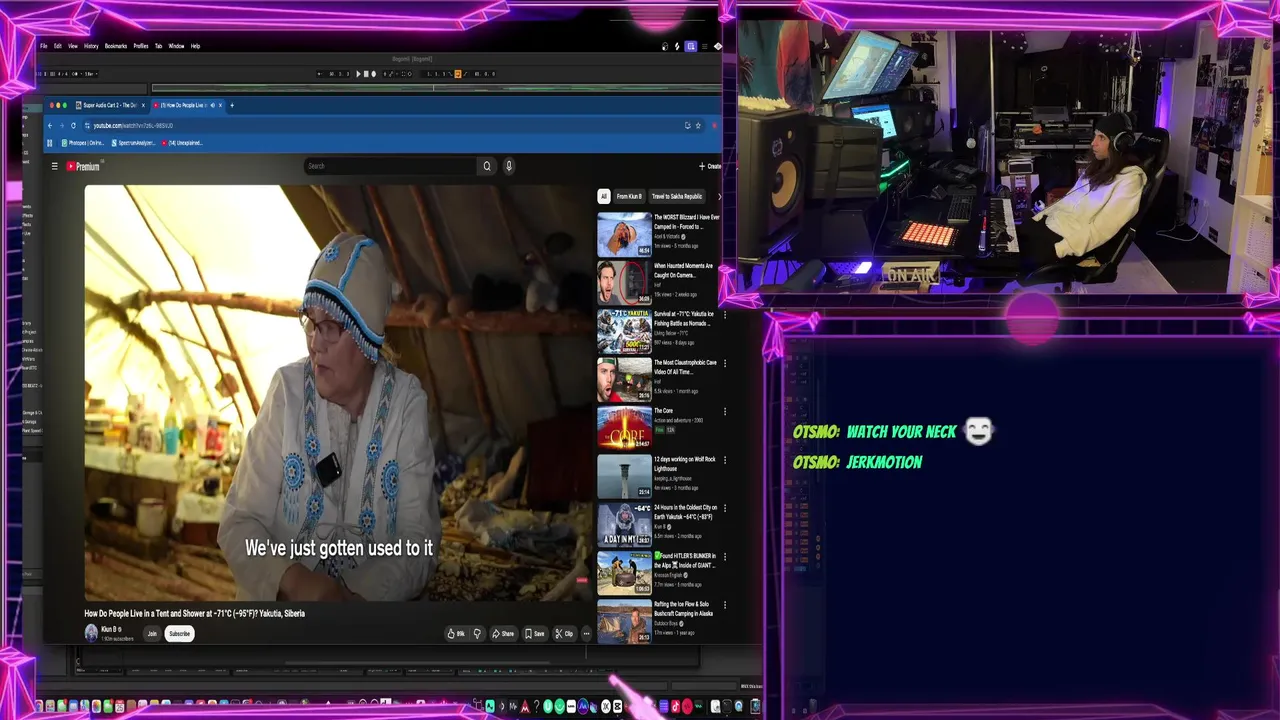Open the Unexplained bookmark
This screenshot has height=720, width=1280.
click(182, 143)
